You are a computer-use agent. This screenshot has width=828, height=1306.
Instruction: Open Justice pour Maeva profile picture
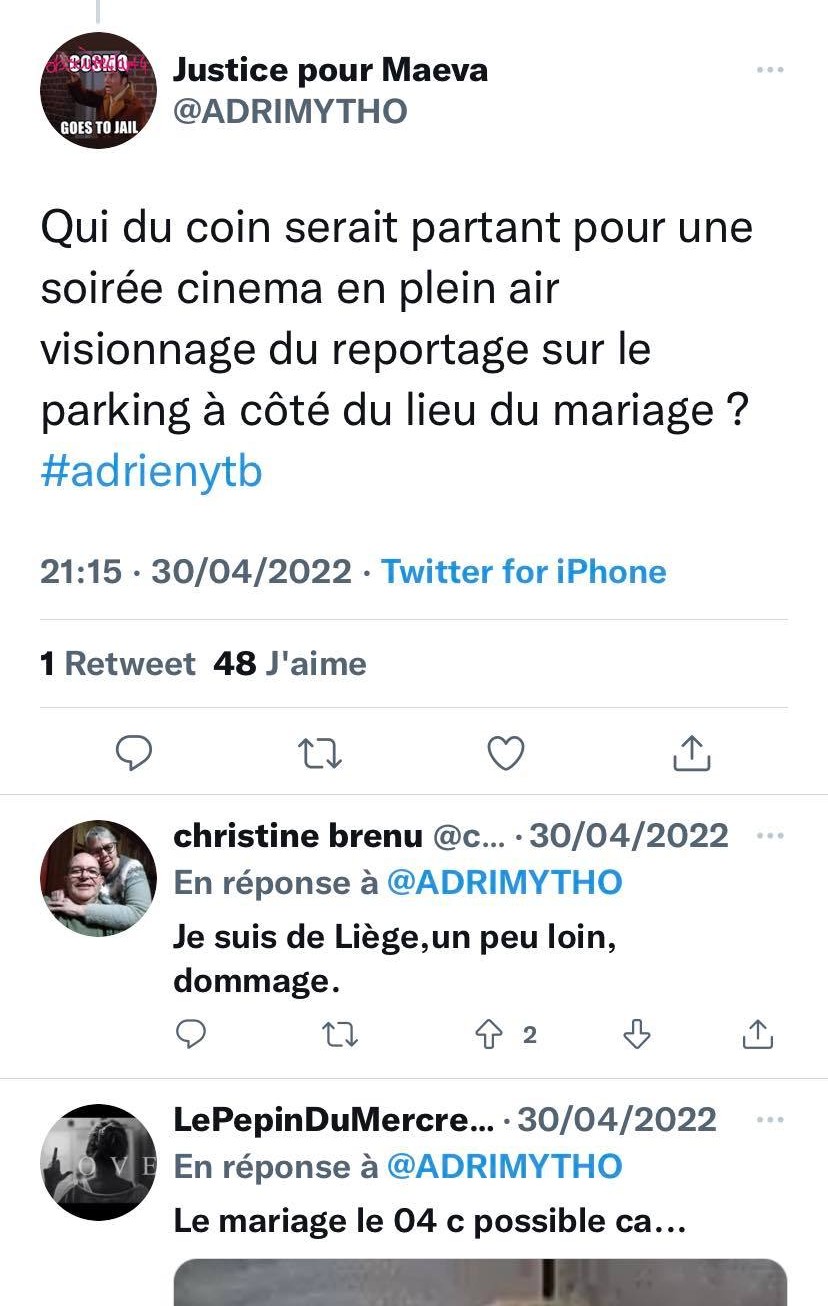click(x=98, y=91)
